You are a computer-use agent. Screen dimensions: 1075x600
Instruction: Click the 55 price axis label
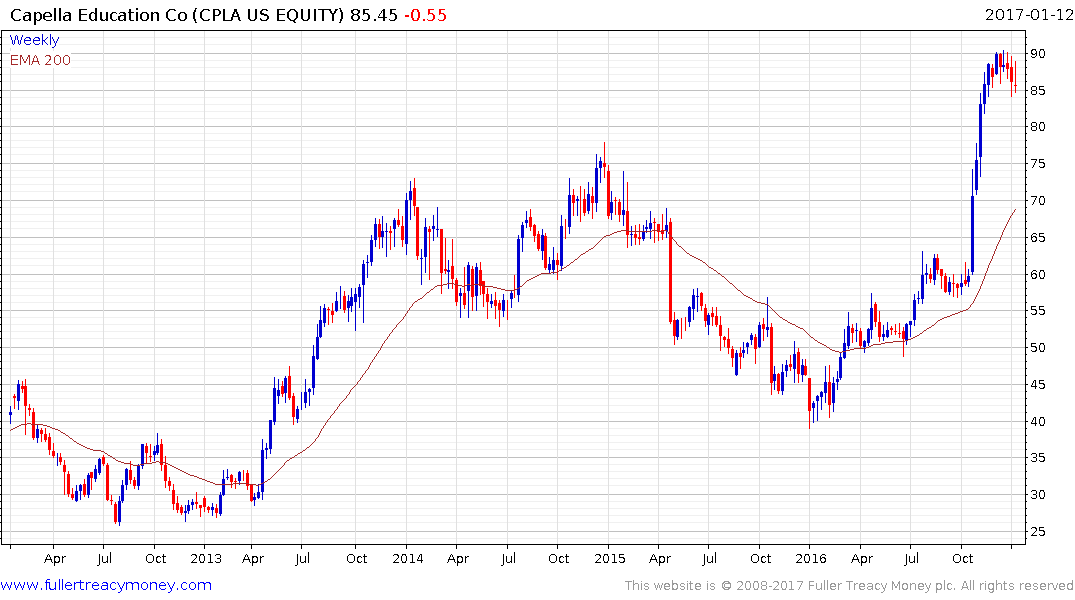[1037, 311]
